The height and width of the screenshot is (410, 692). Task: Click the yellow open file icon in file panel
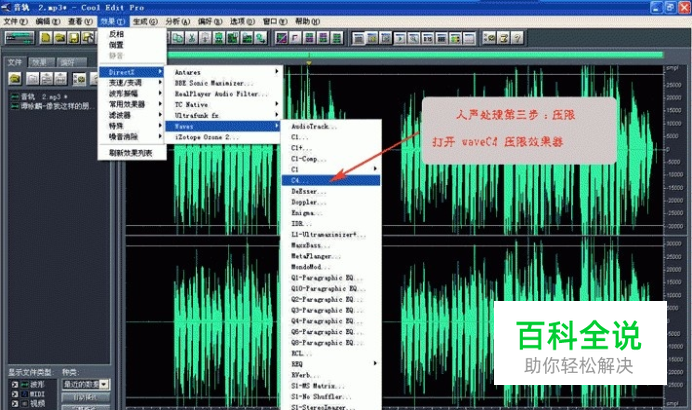[15, 79]
